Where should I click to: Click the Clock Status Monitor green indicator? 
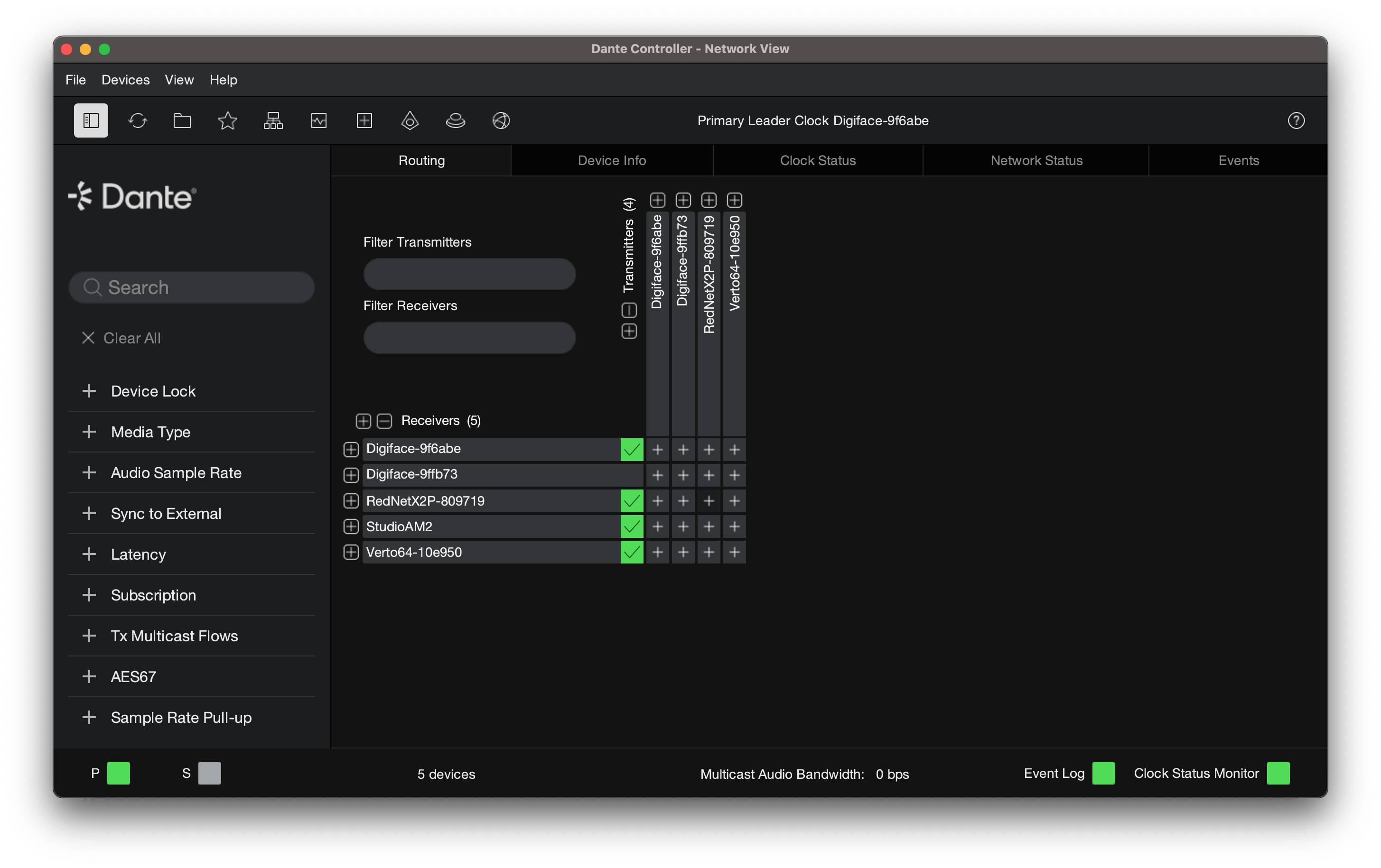coord(1278,773)
